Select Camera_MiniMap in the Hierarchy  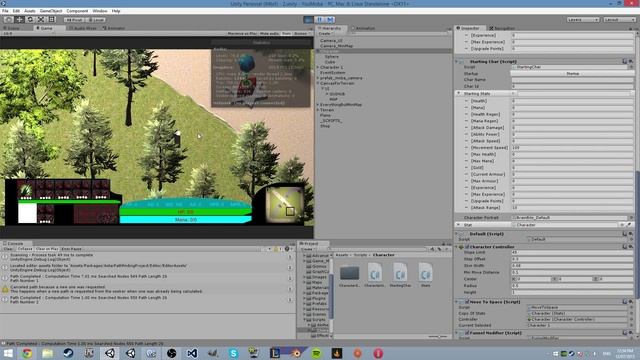(336, 46)
